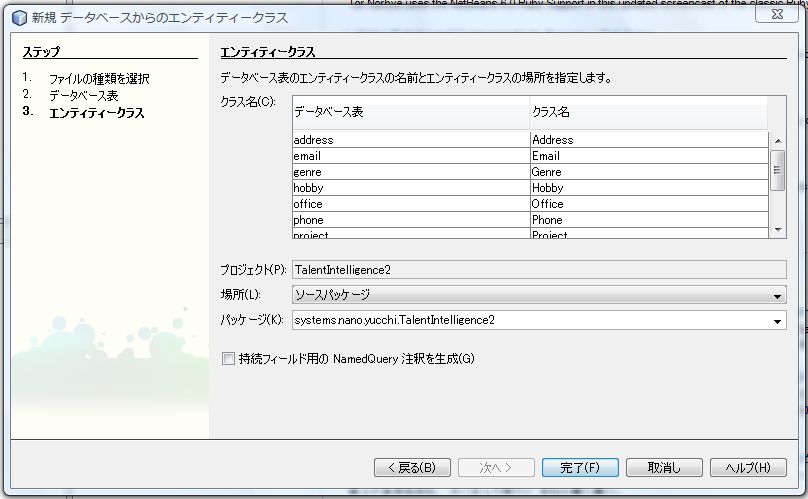
Task: Expand the パッケージ combo box arrow
Action: coord(778,320)
